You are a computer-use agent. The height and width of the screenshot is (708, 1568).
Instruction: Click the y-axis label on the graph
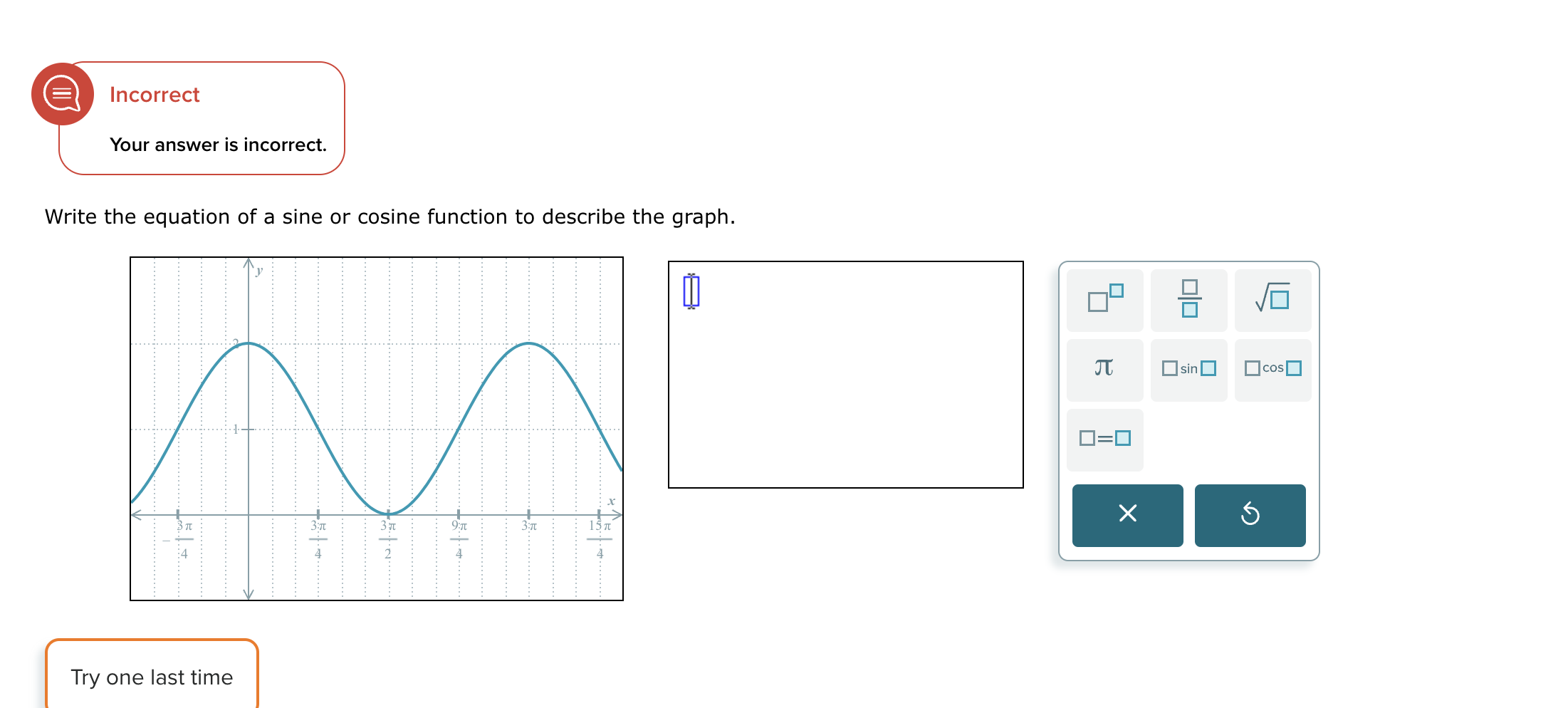pos(258,271)
